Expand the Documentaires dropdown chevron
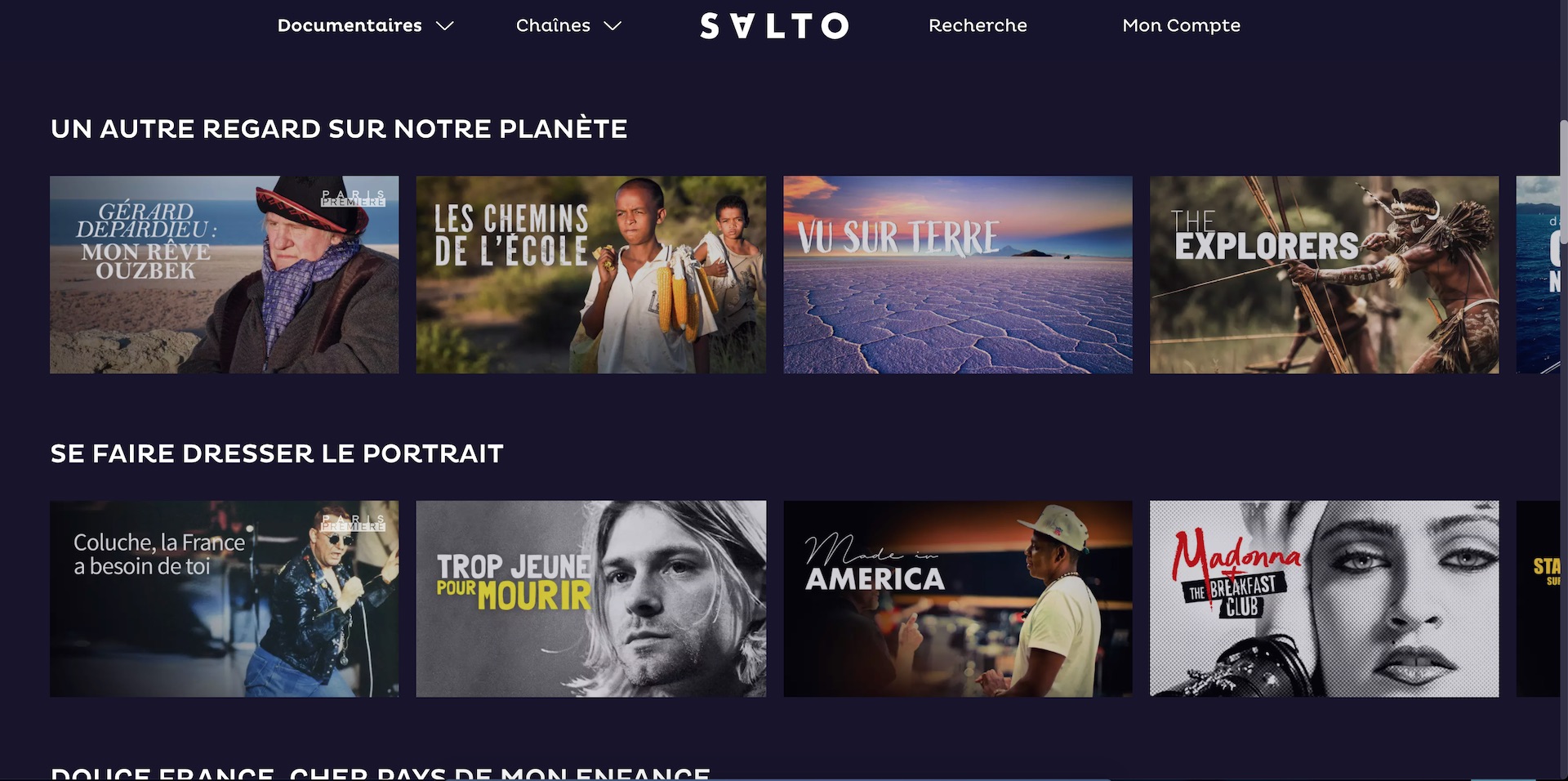Screen dimensions: 1568x781 [444, 26]
